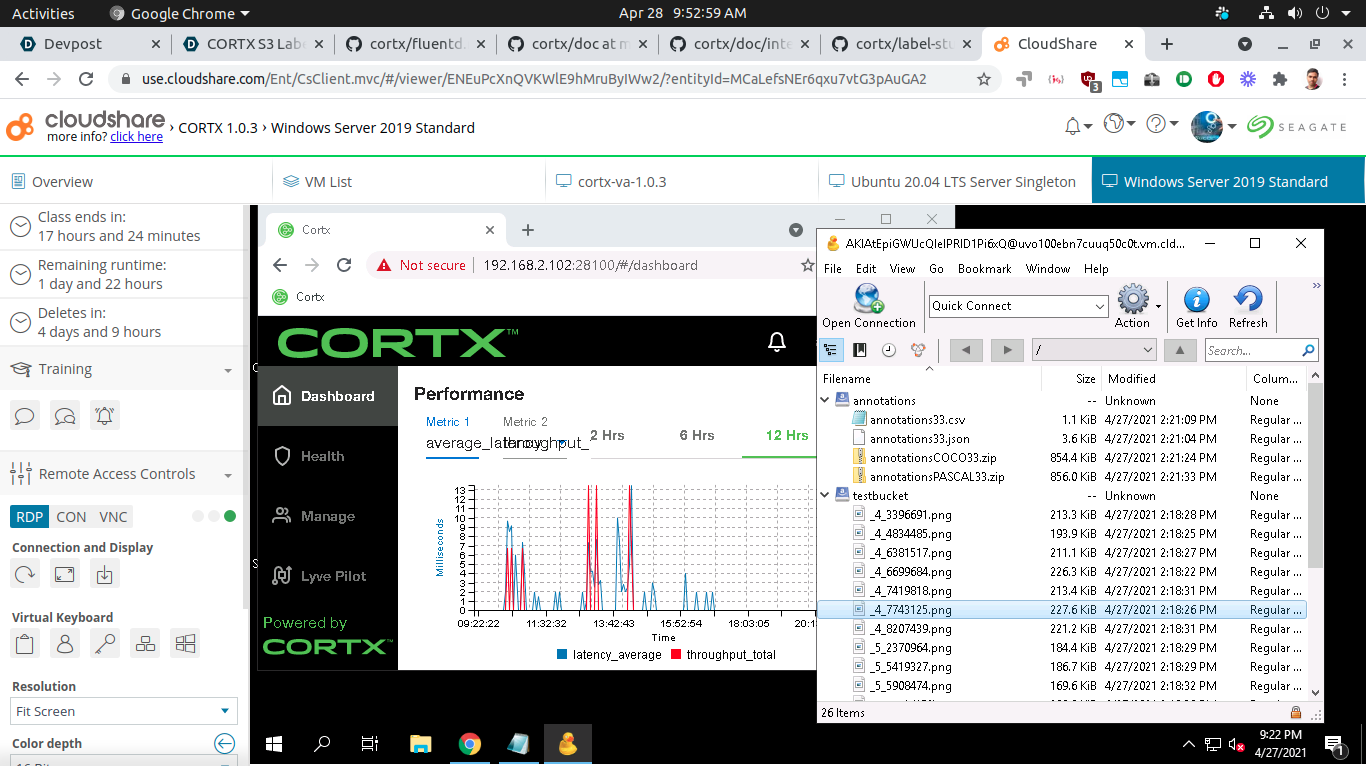Select the 6 Hrs time range
This screenshot has width=1366, height=768.
click(697, 435)
